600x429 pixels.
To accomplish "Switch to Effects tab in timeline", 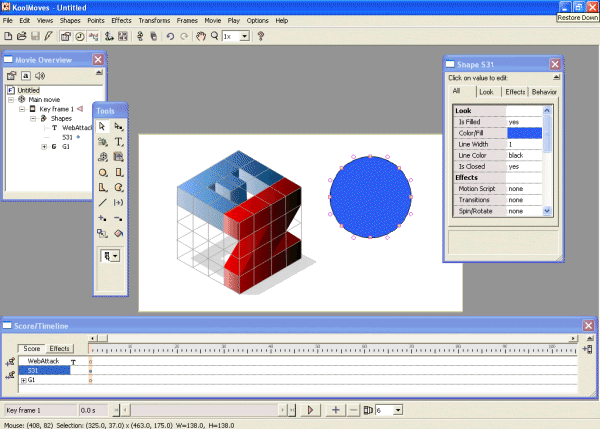I will click(60, 349).
